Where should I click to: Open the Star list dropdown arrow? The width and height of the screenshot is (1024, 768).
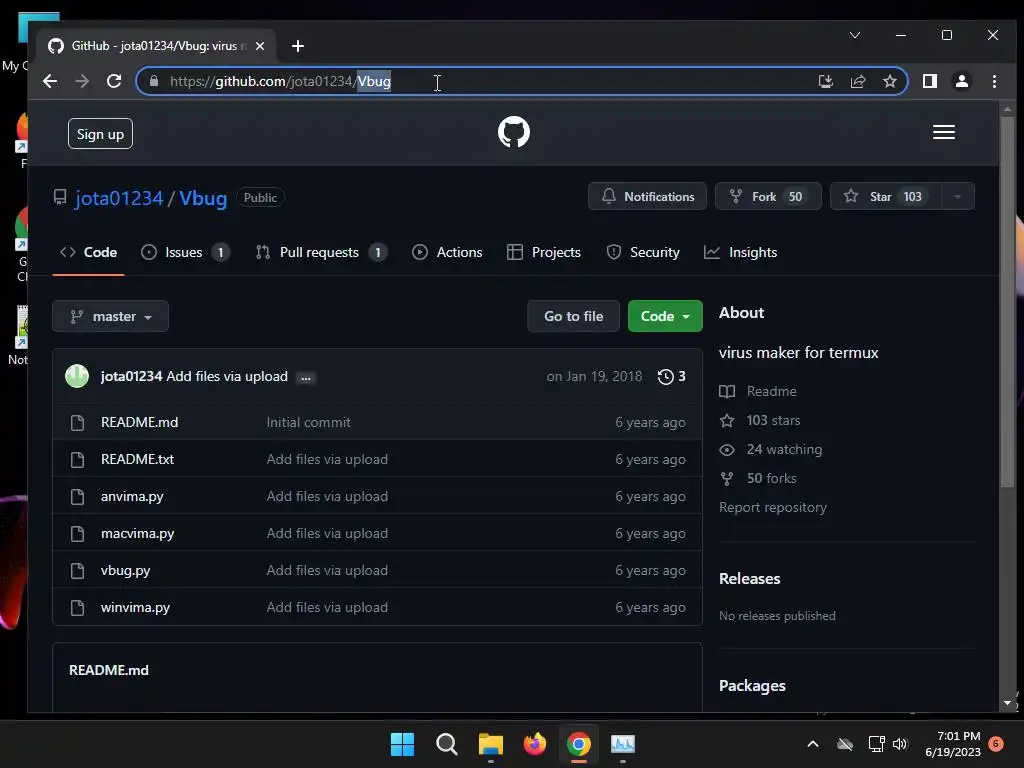957,197
